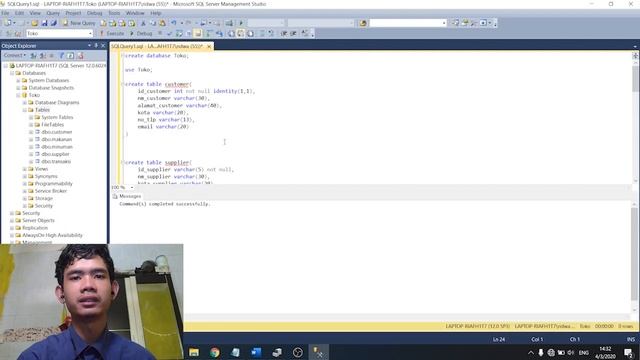Open the Debug menu
The image size is (640, 360).
click(x=95, y=13)
